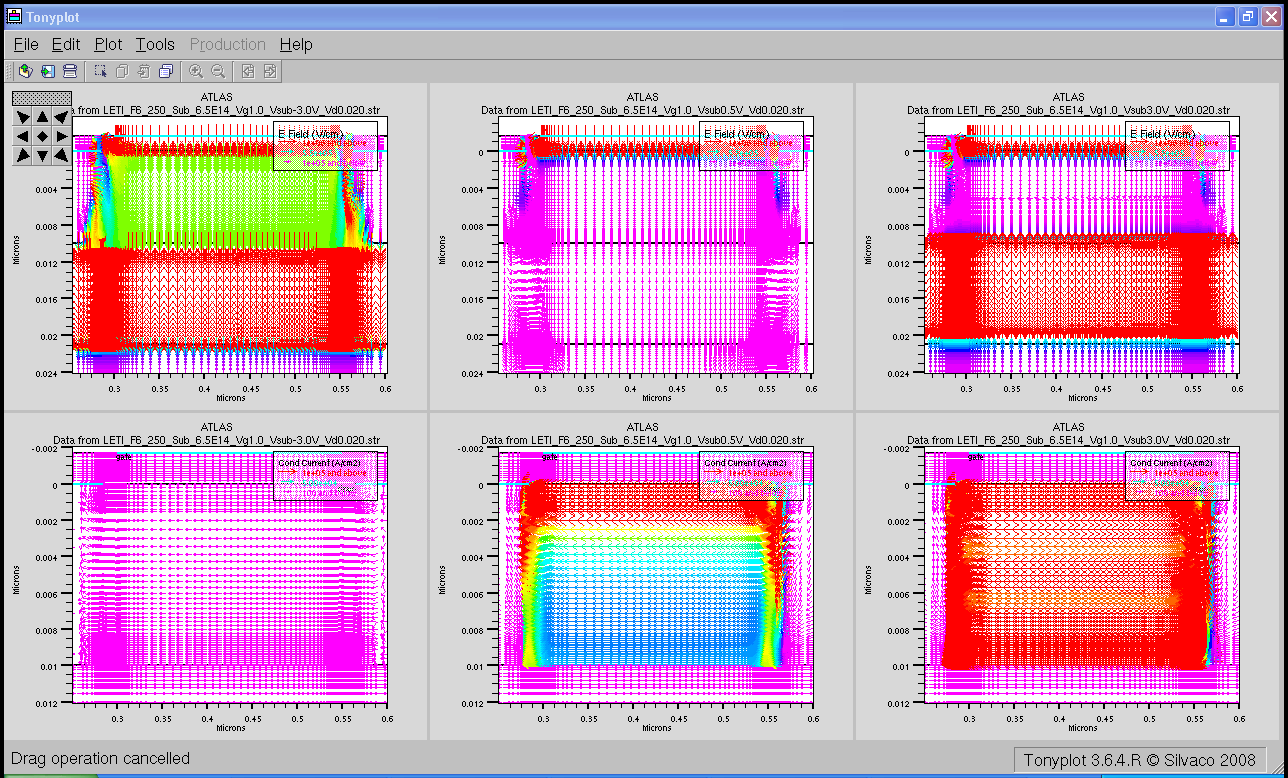Screen dimensions: 1288x778
Task: Pan view up with the up arrow
Action: (42, 117)
